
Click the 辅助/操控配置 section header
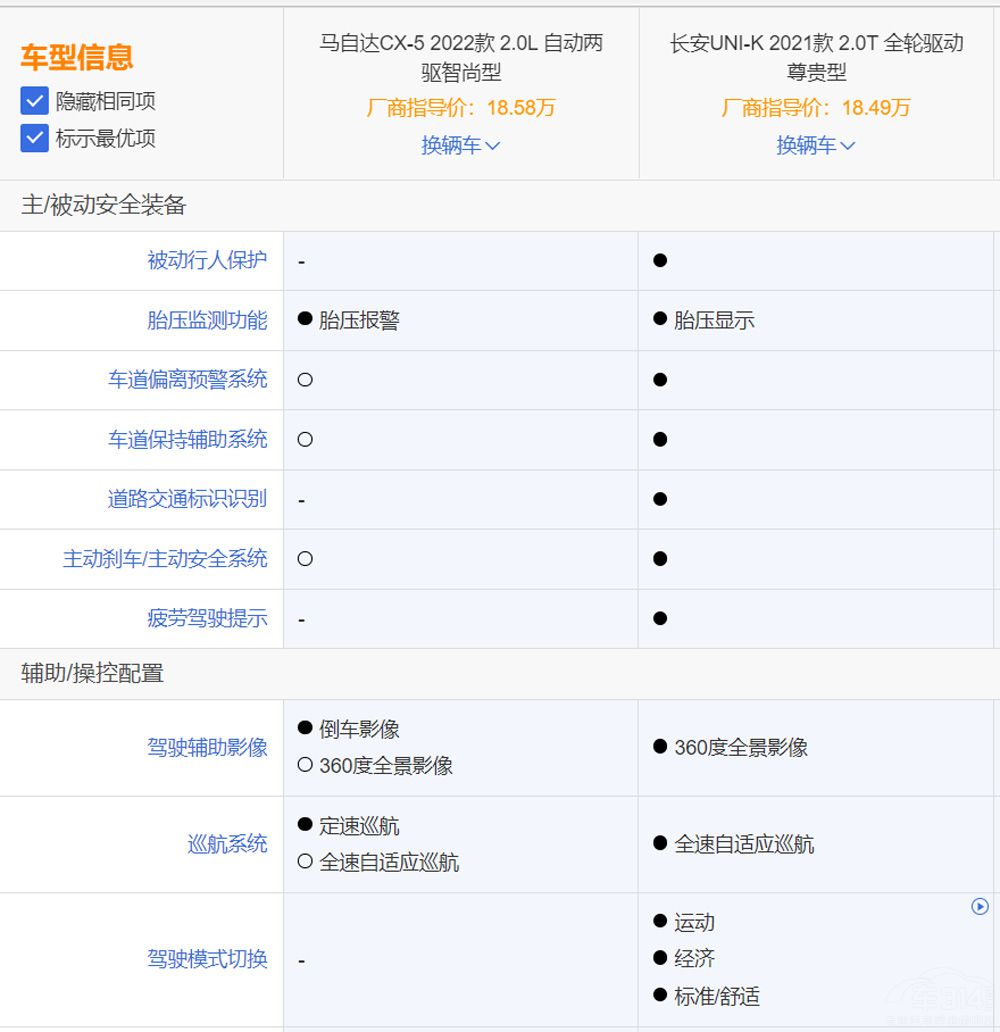coord(90,675)
